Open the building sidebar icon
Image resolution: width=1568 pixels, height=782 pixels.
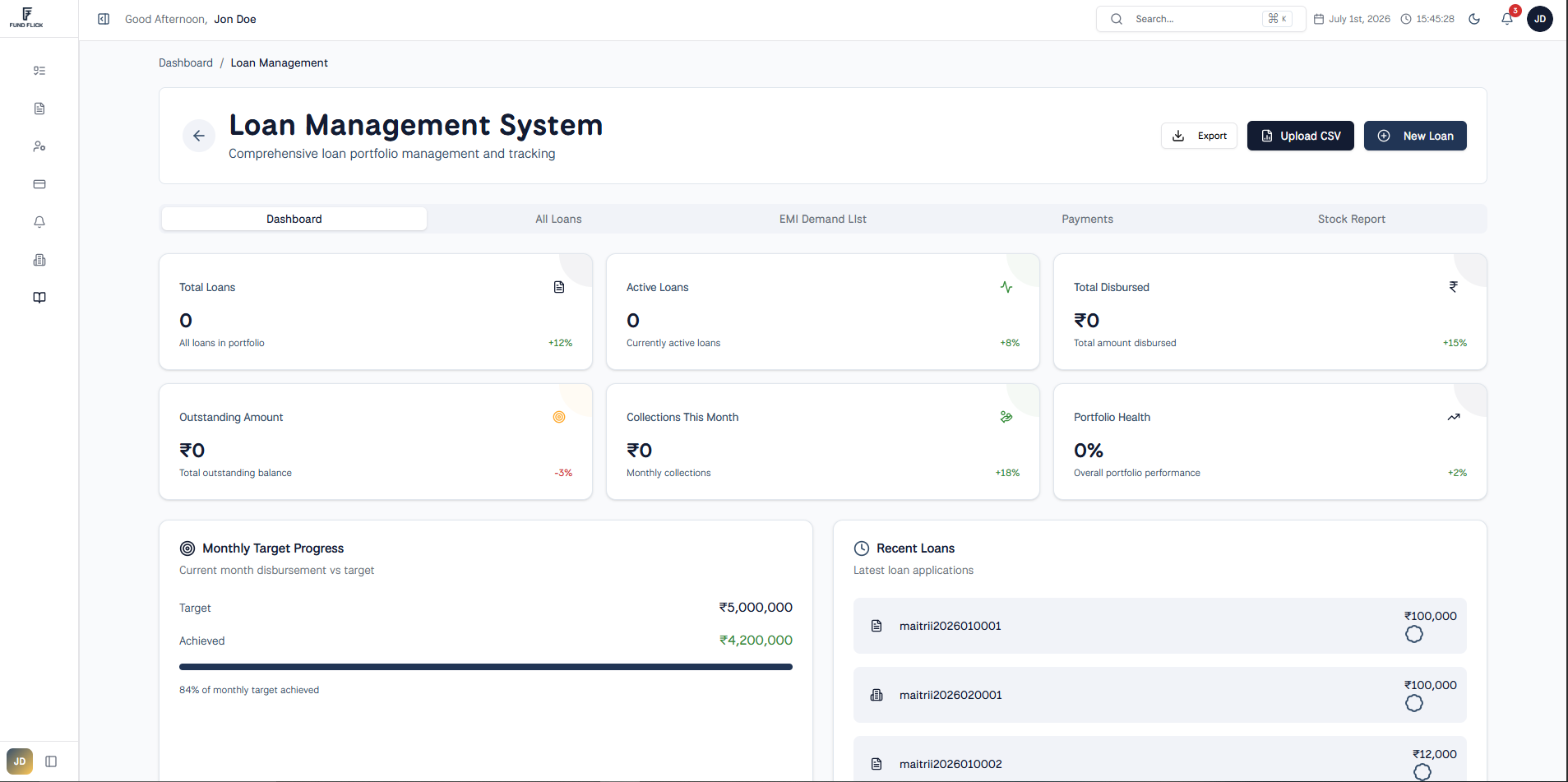tap(39, 260)
